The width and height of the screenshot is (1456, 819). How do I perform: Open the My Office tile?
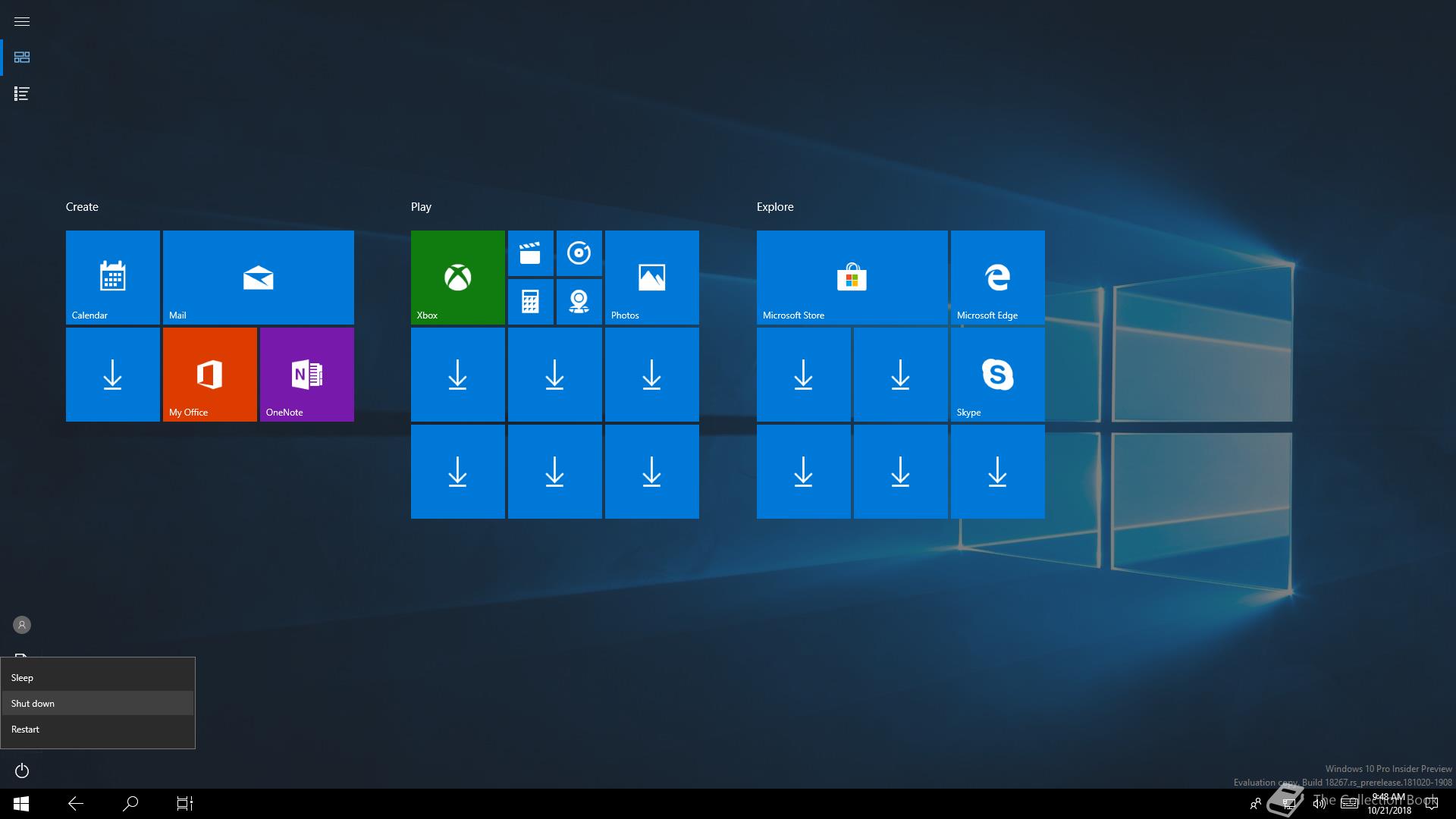coord(210,375)
